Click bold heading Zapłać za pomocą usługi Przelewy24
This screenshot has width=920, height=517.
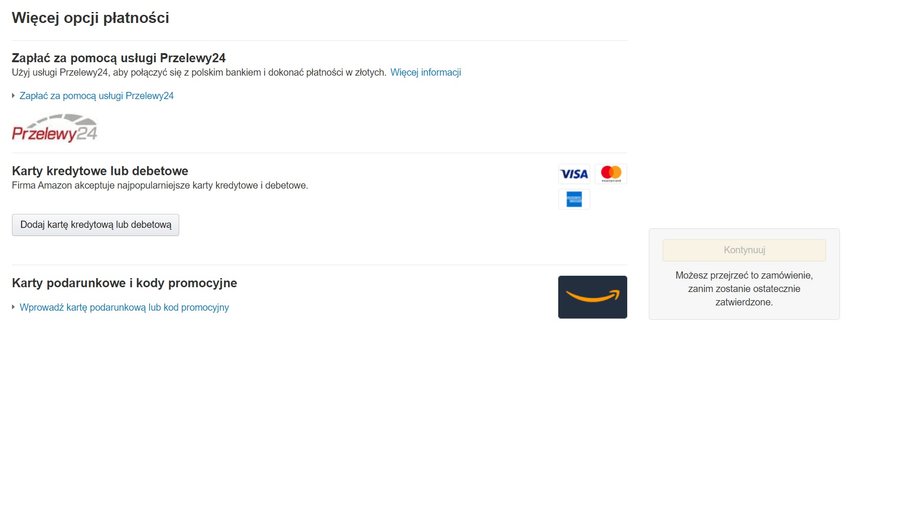[x=119, y=58]
